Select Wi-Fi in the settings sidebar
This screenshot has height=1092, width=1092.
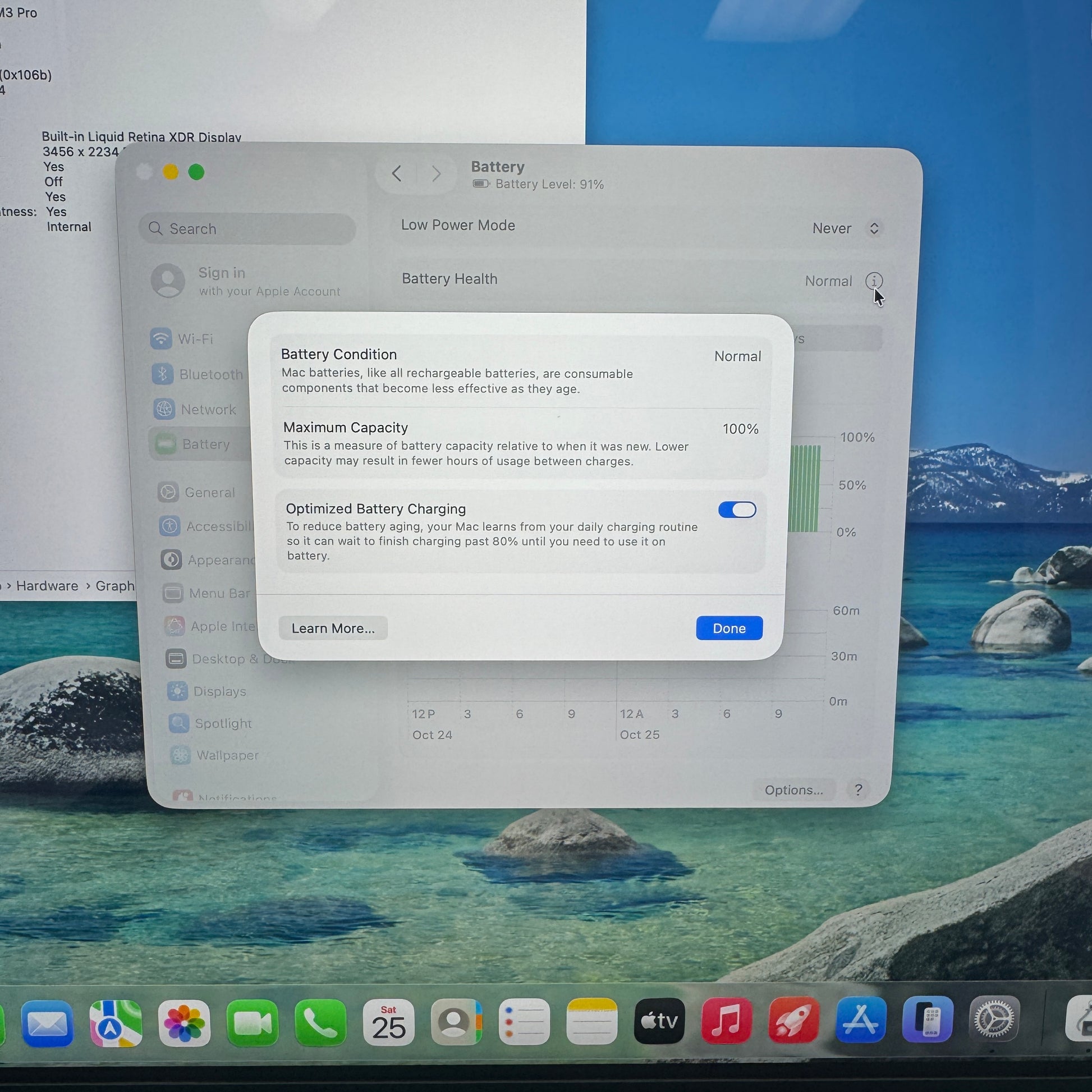[x=195, y=338]
